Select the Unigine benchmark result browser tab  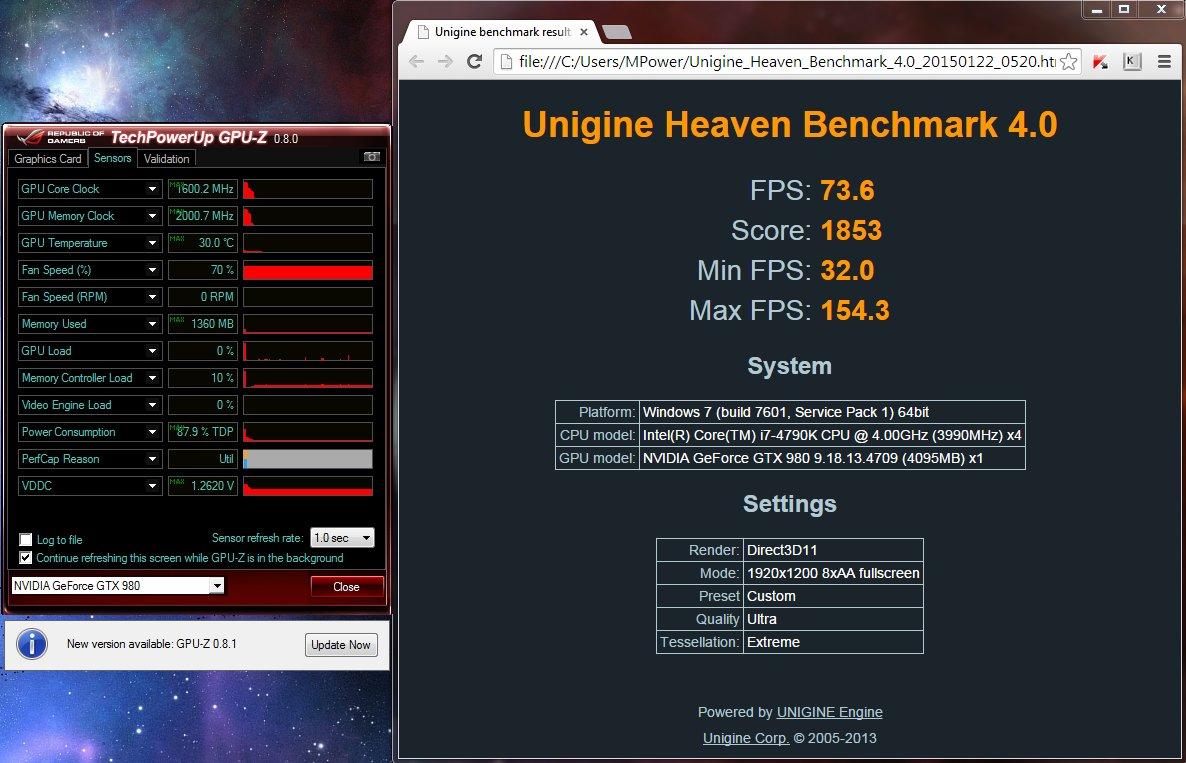tap(501, 32)
